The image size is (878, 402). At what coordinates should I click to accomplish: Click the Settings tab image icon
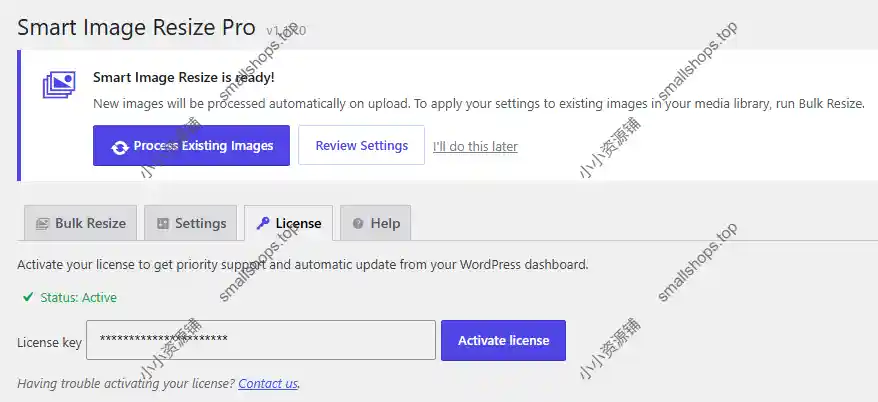(162, 224)
